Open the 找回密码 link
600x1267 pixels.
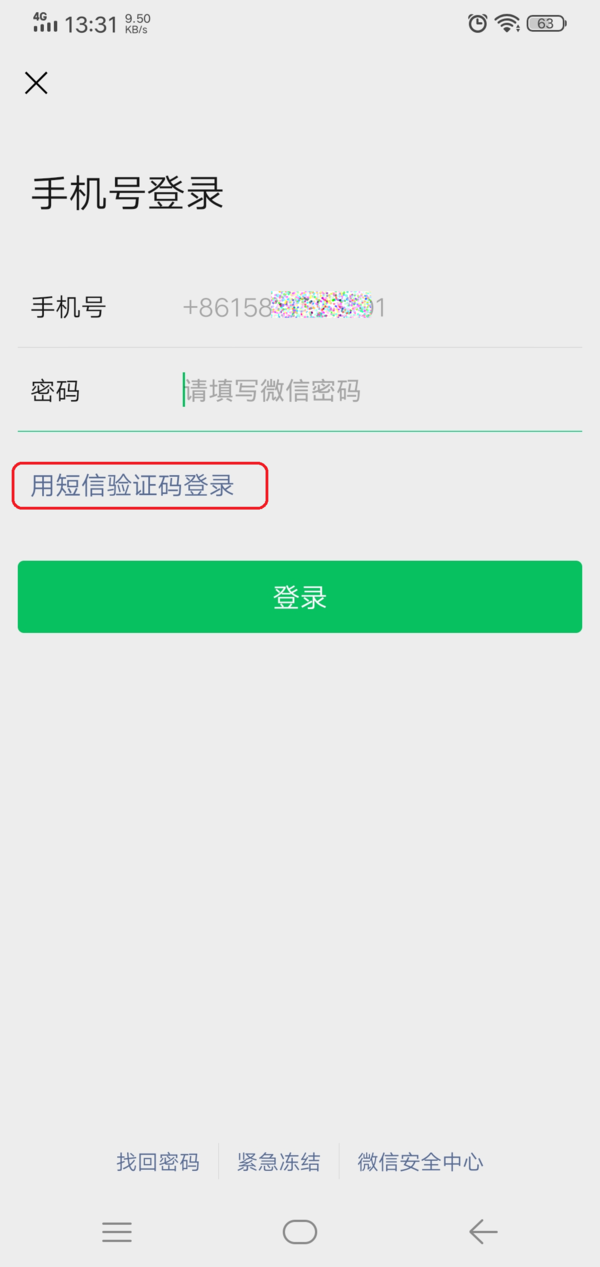158,1162
